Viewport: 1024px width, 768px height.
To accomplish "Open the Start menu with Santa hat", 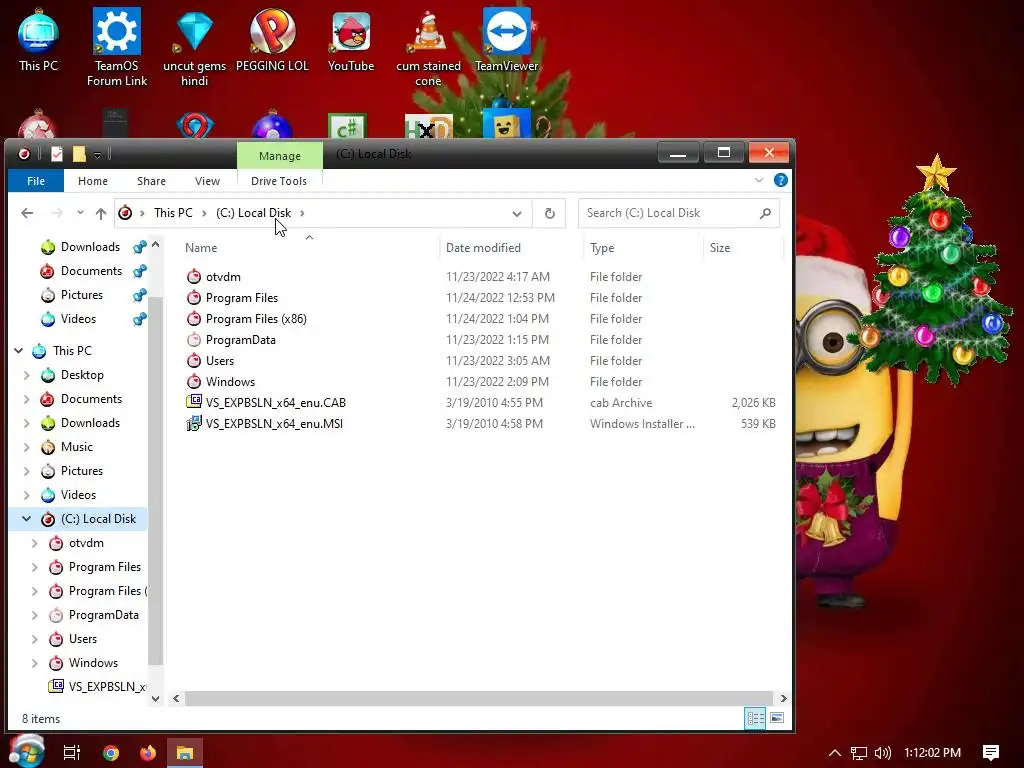I will pyautogui.click(x=26, y=751).
